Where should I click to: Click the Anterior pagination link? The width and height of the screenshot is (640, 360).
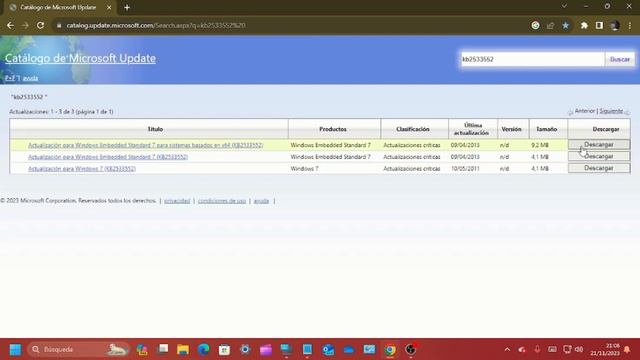pos(584,111)
